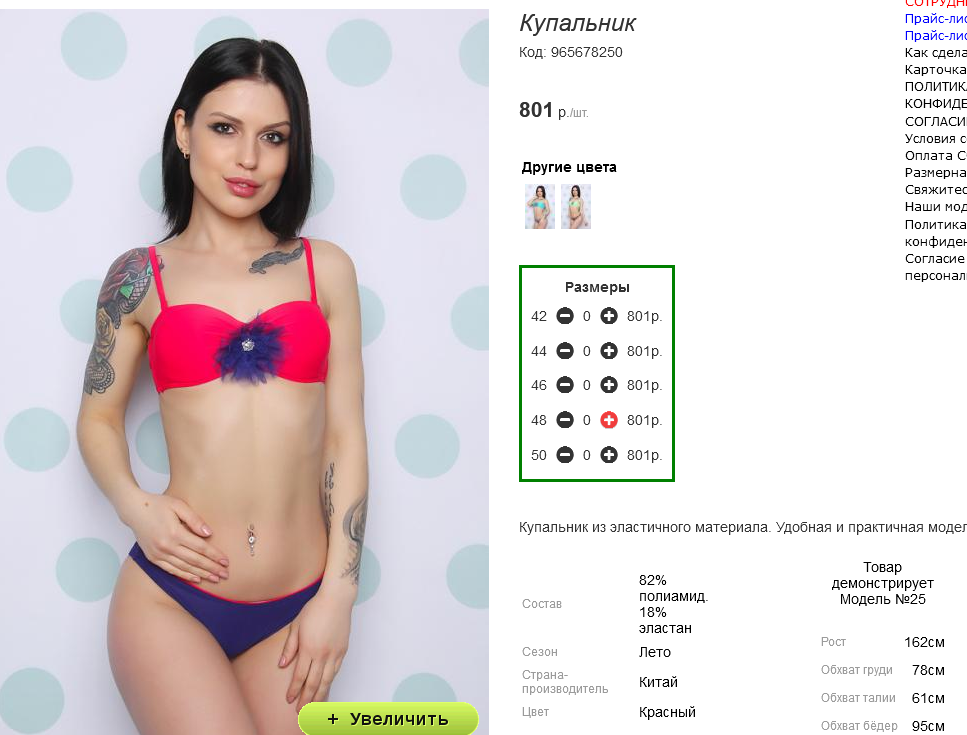Remove one item of size 44
The width and height of the screenshot is (967, 735).
[x=565, y=351]
